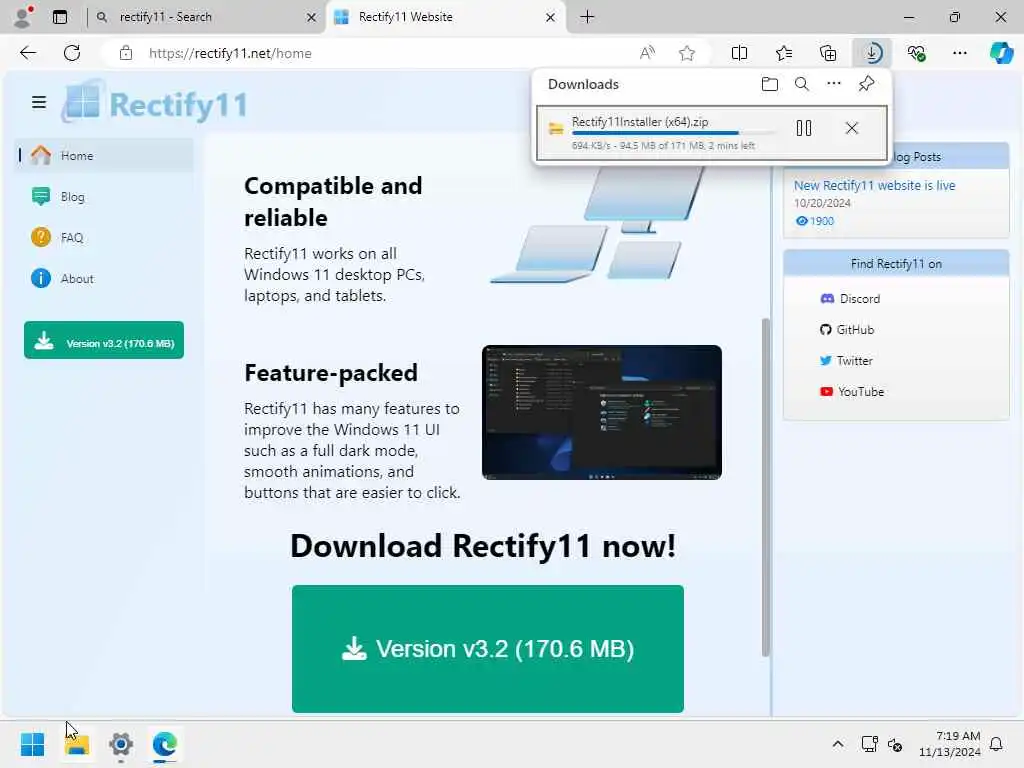Close the 'Rectify11 Website' tab

click(x=550, y=18)
